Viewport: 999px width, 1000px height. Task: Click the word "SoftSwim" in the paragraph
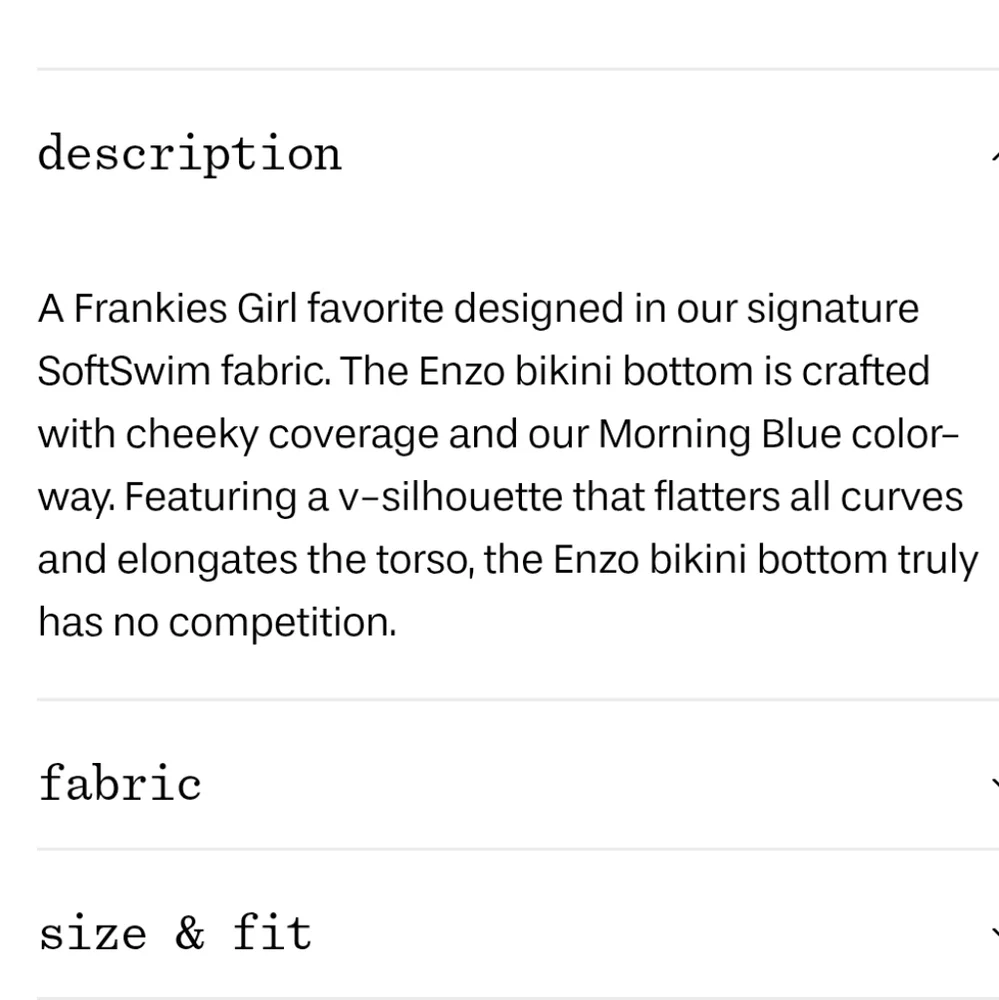coord(124,371)
